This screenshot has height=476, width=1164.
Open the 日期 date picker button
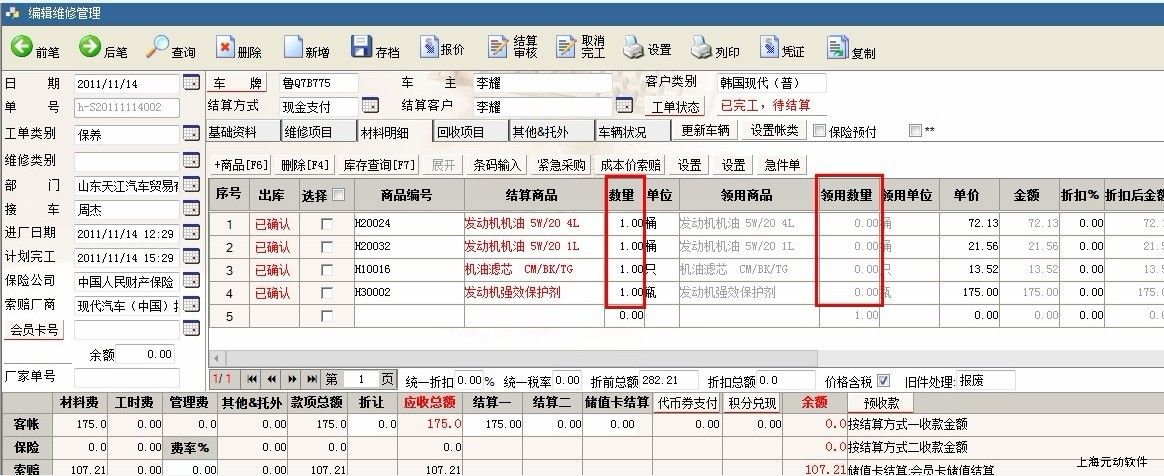click(191, 82)
